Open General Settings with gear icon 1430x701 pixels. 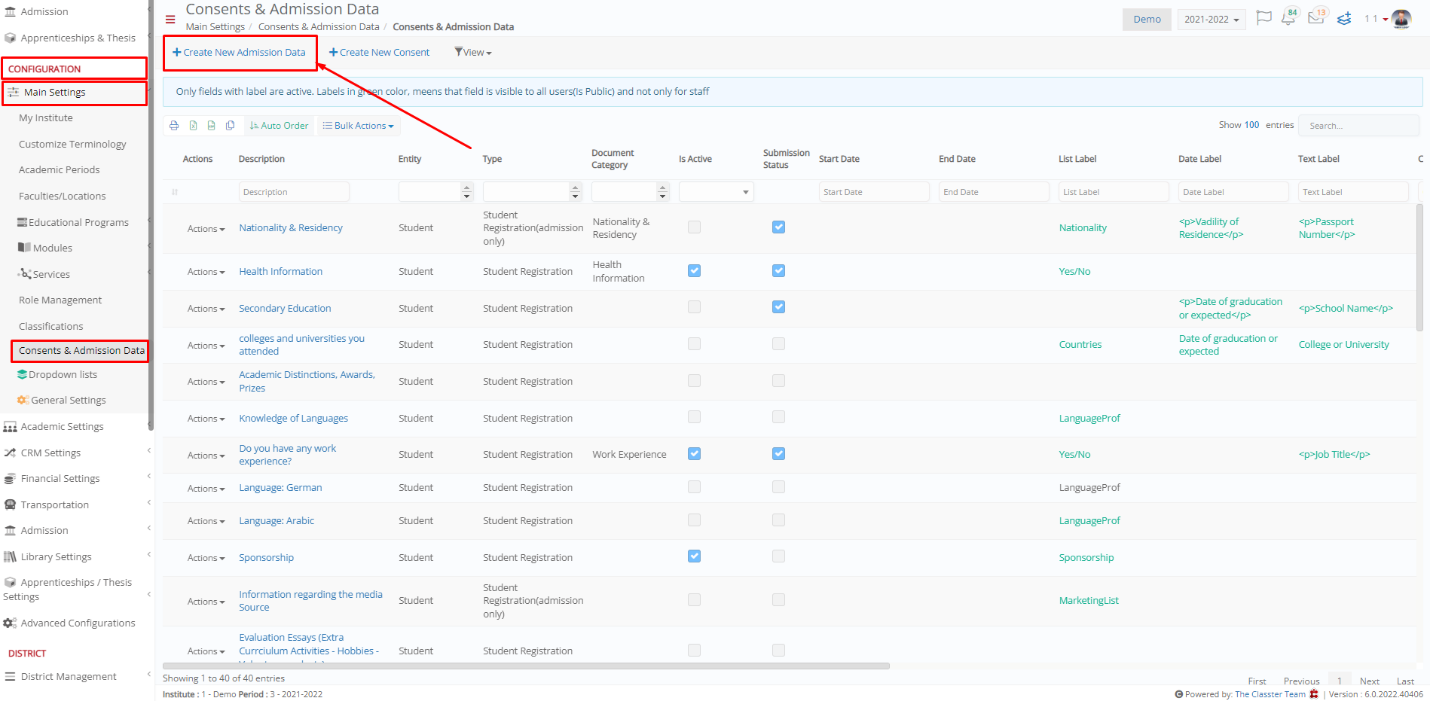(x=61, y=400)
